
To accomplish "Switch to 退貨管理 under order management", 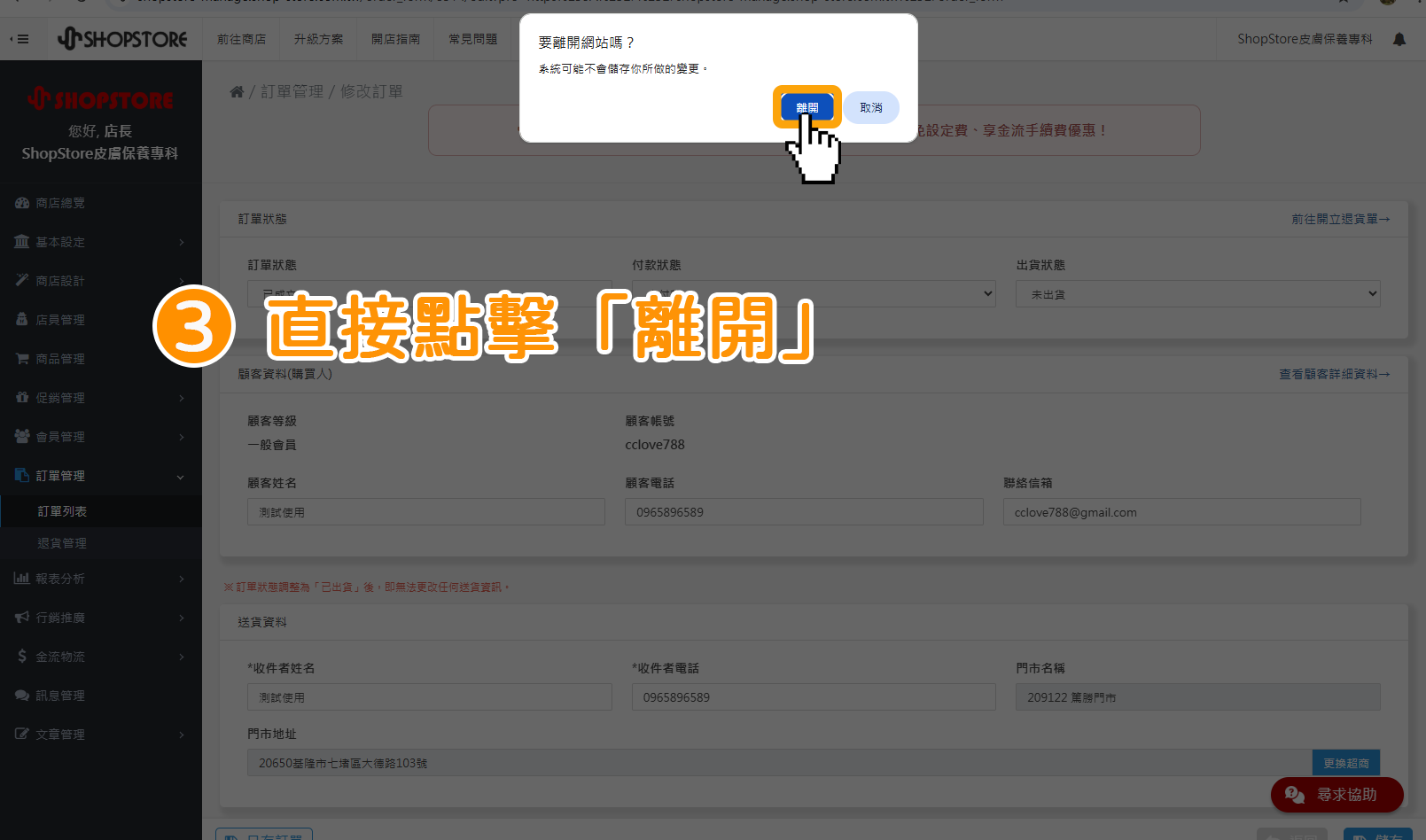I will 62,542.
